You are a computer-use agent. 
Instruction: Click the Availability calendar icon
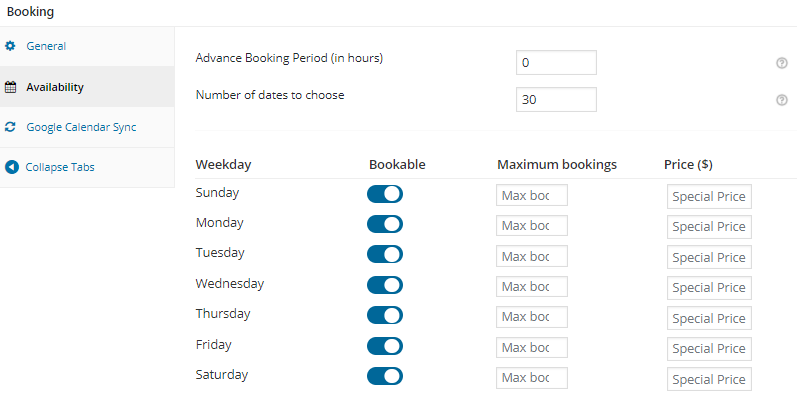10,87
